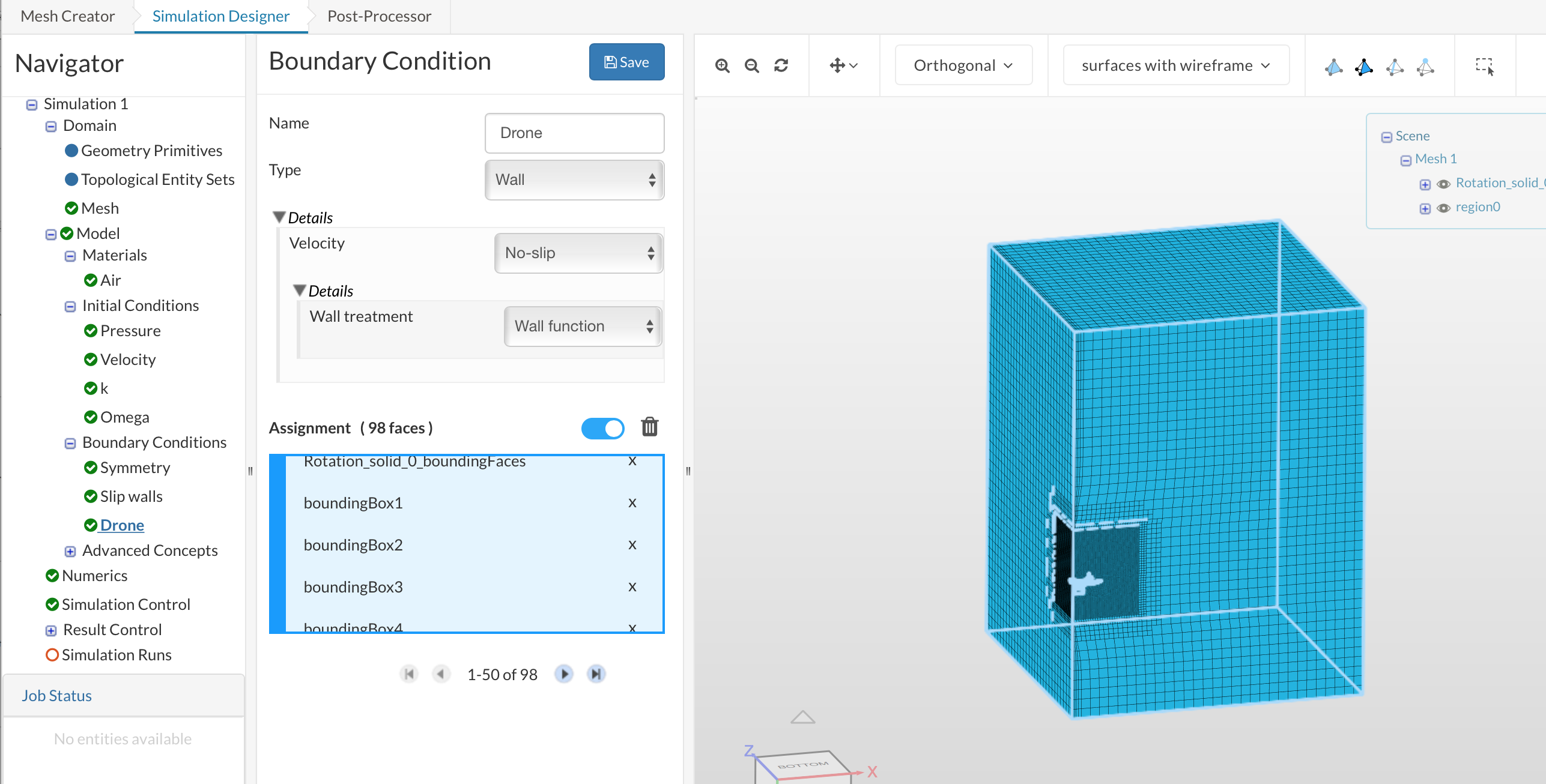This screenshot has height=784, width=1546.
Task: Delete the assignment with the trash icon
Action: [649, 427]
